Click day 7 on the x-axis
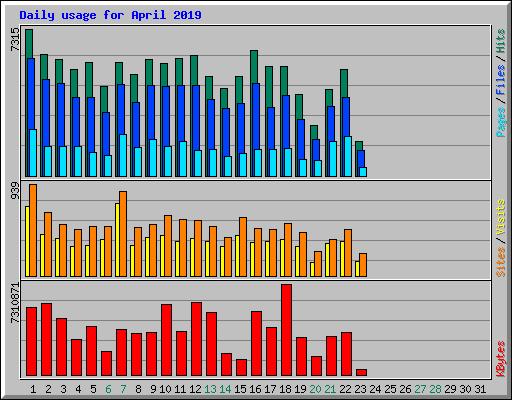This screenshot has width=512, height=400. [123, 389]
